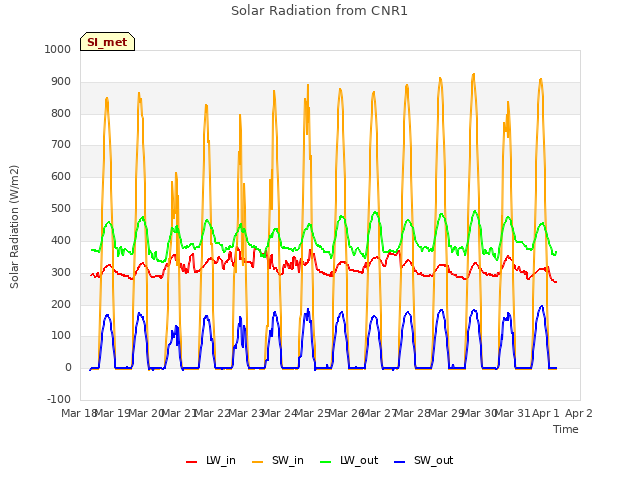The width and height of the screenshot is (640, 480).
Task: Click the 100 y-axis tick label
Action: coord(61,336)
